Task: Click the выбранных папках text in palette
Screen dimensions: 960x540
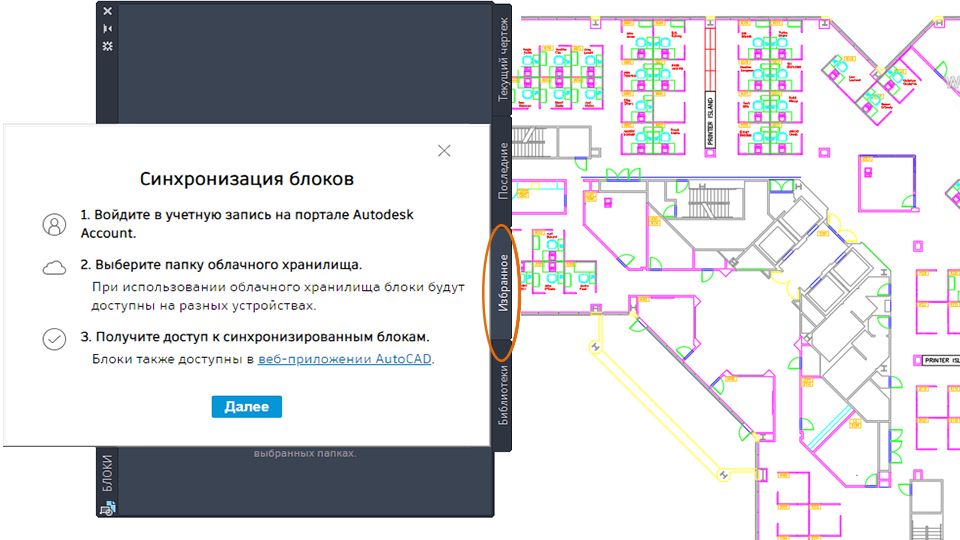Action: (x=305, y=454)
